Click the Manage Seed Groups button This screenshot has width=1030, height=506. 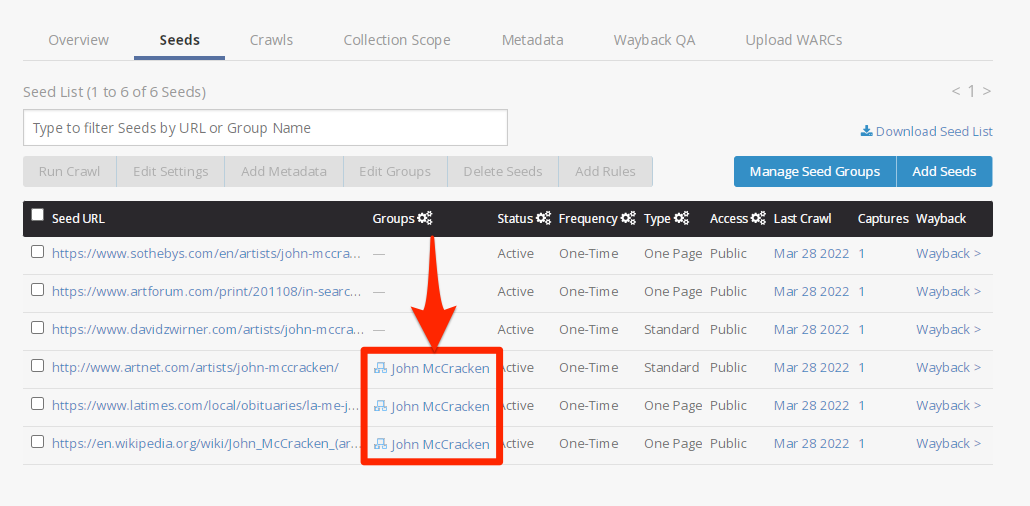[815, 171]
